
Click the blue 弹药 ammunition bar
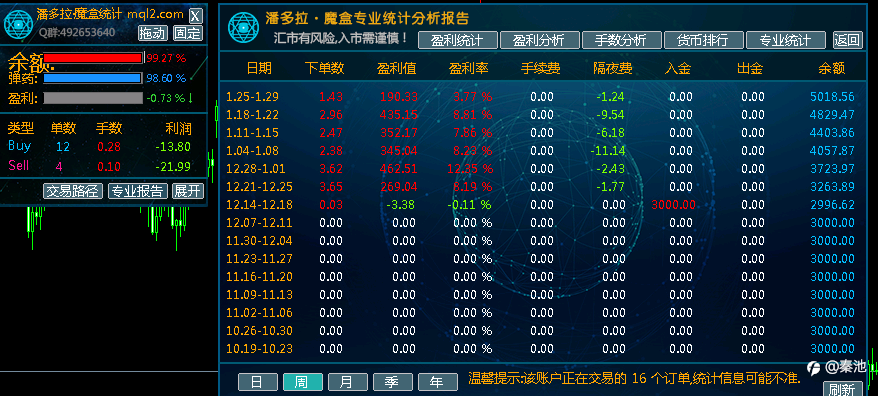[92, 78]
